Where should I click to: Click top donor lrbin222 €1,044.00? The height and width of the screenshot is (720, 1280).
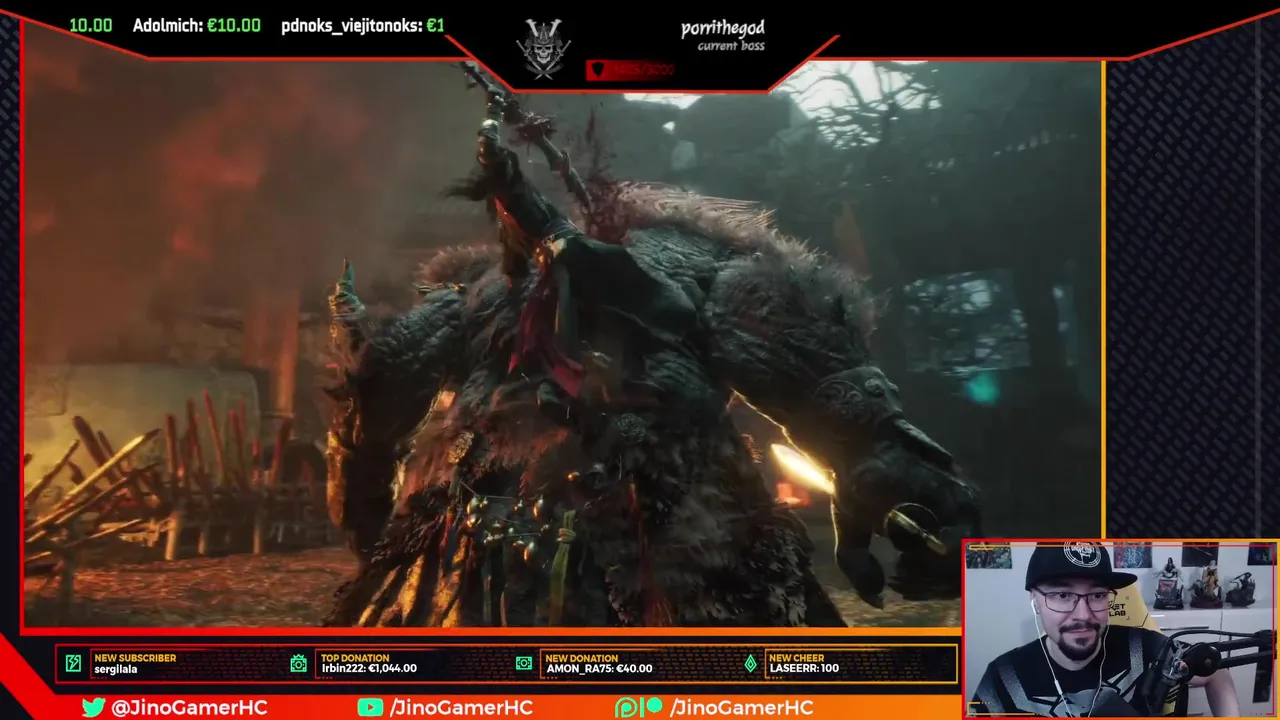(x=369, y=669)
